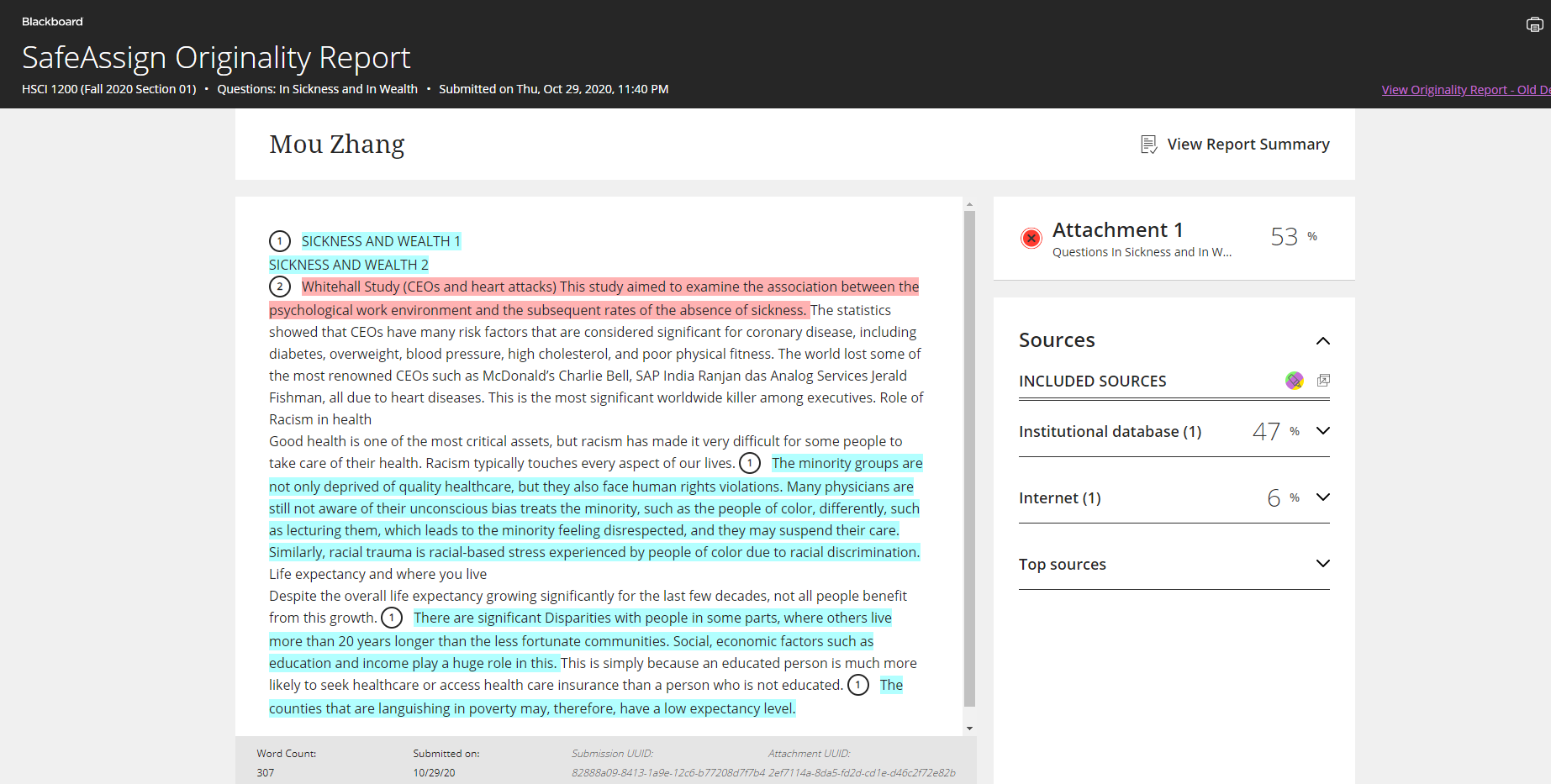Click the Submission UUID value
The height and width of the screenshot is (784, 1551).
[668, 773]
